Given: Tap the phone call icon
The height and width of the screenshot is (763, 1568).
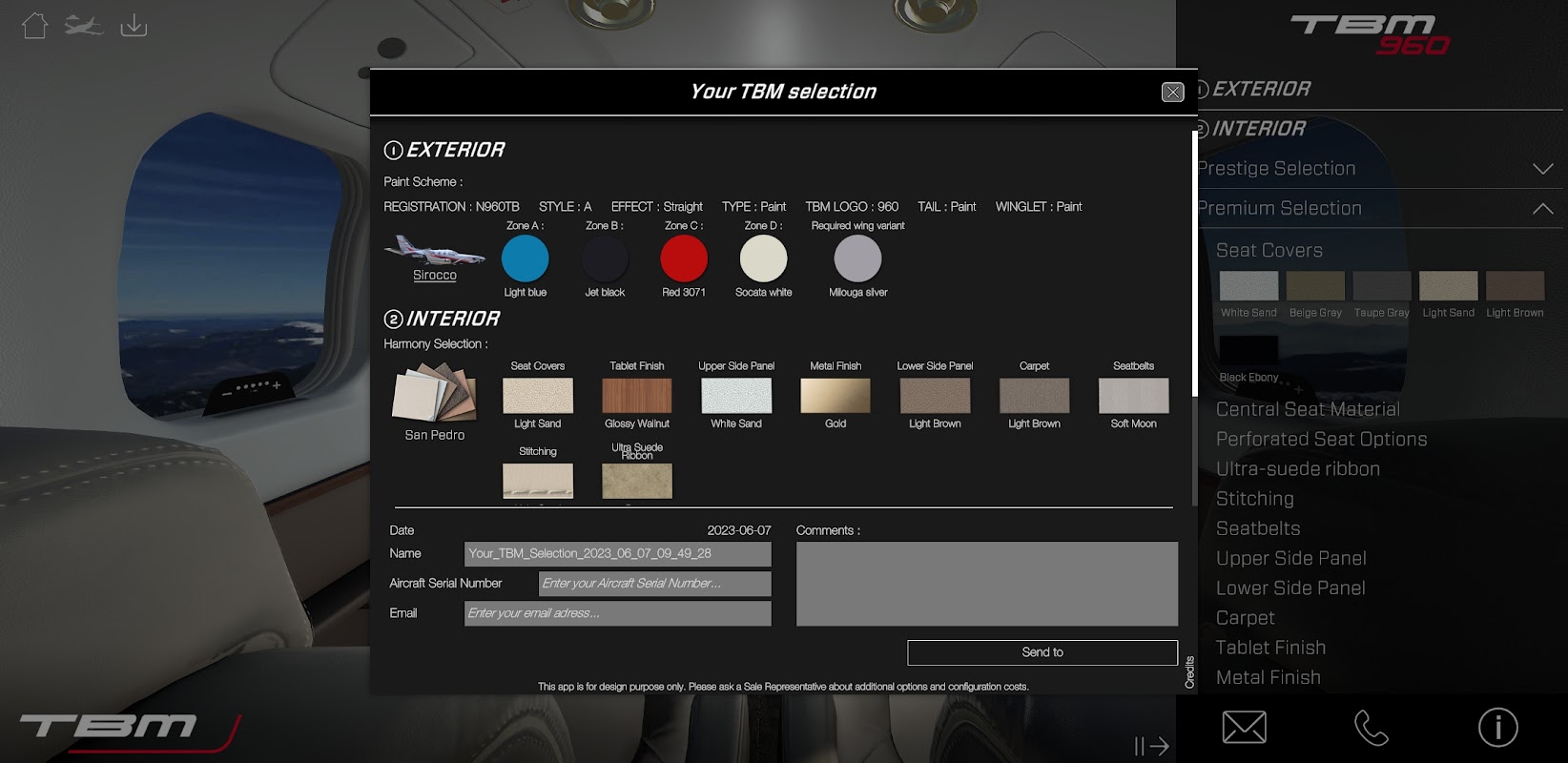Looking at the screenshot, I should point(1371,728).
